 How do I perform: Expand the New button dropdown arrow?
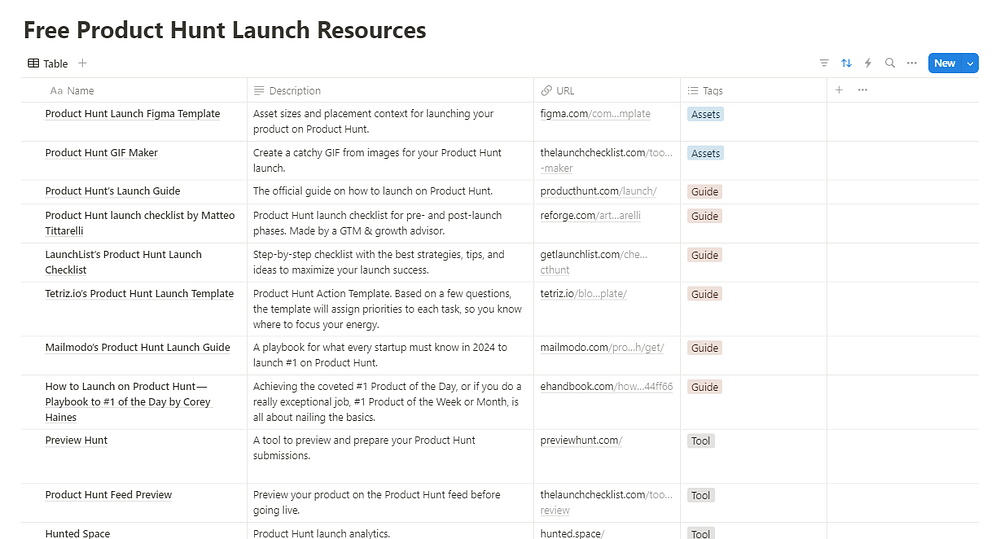click(970, 63)
